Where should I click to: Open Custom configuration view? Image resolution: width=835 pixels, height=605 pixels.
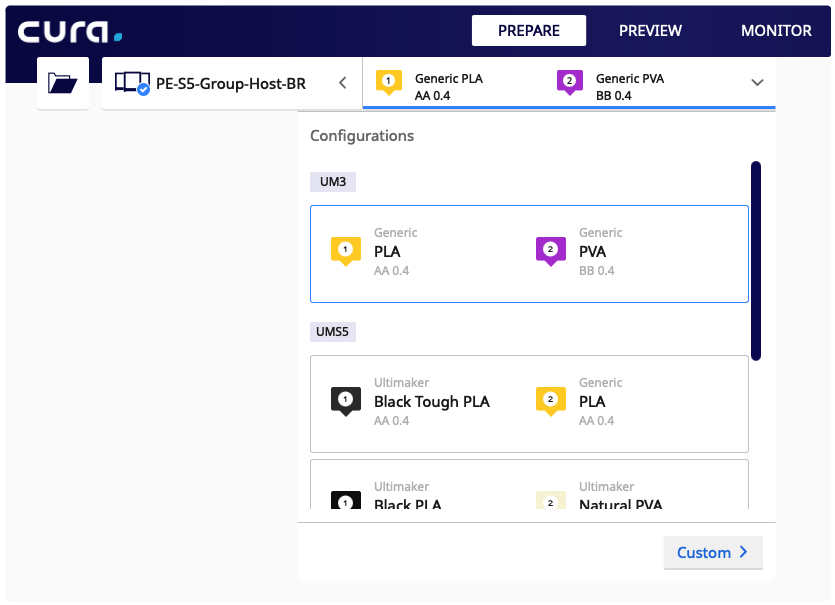click(x=713, y=552)
